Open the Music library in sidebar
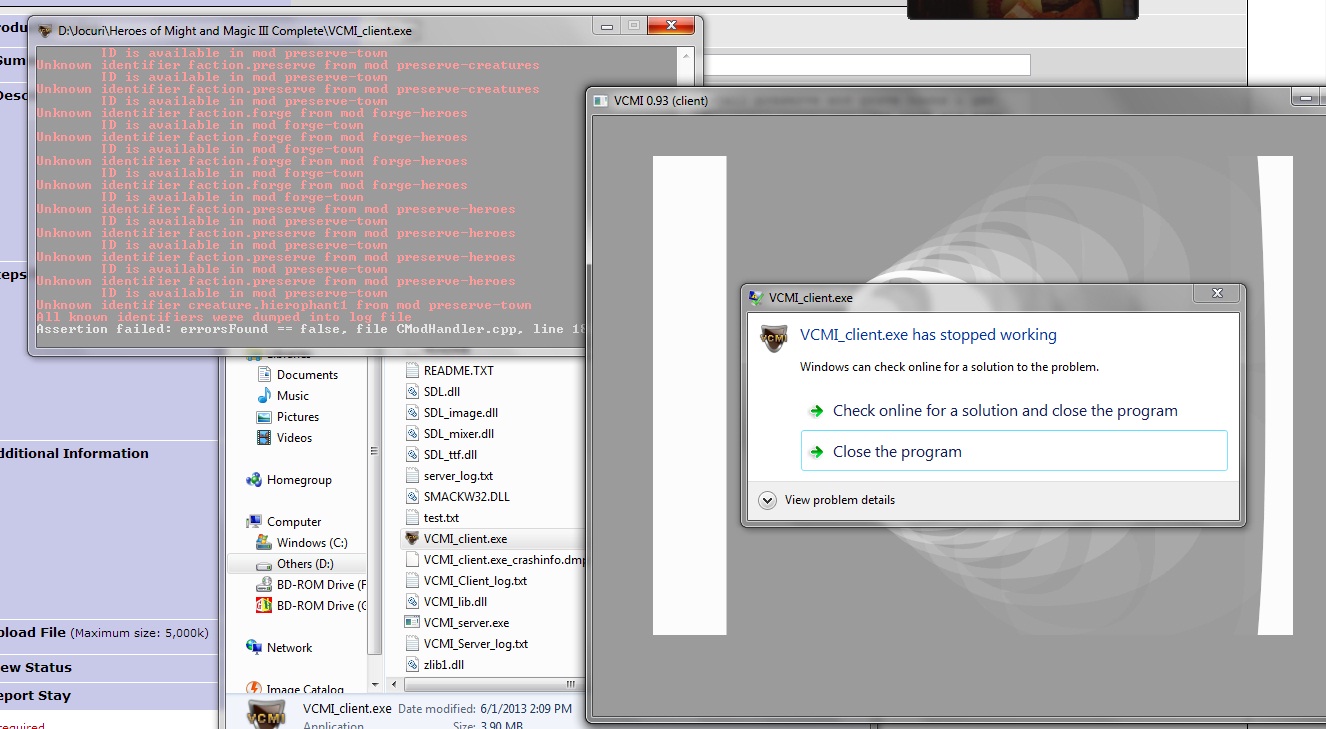1326x729 pixels. click(x=292, y=396)
